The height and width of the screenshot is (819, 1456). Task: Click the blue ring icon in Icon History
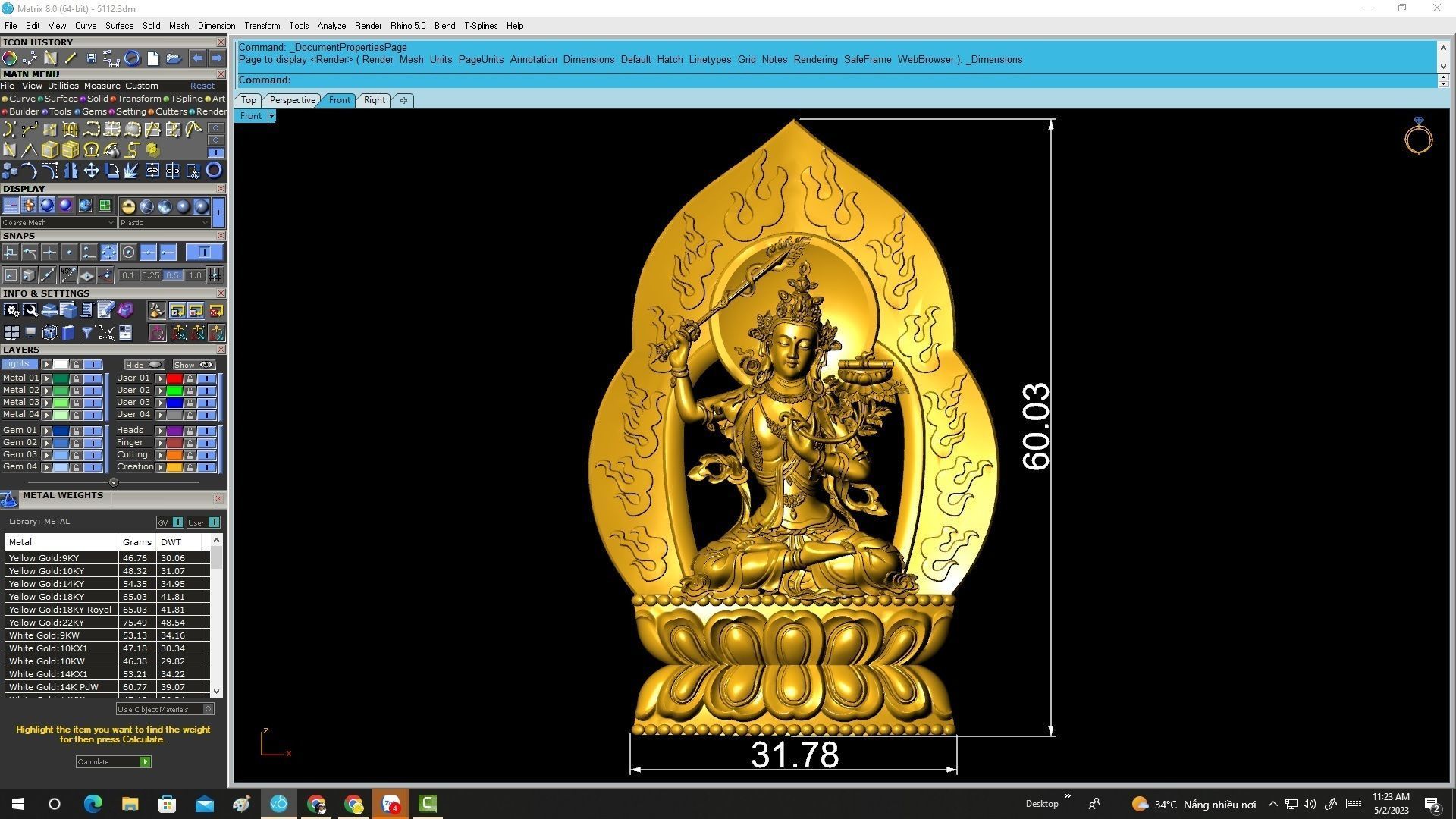[x=132, y=58]
